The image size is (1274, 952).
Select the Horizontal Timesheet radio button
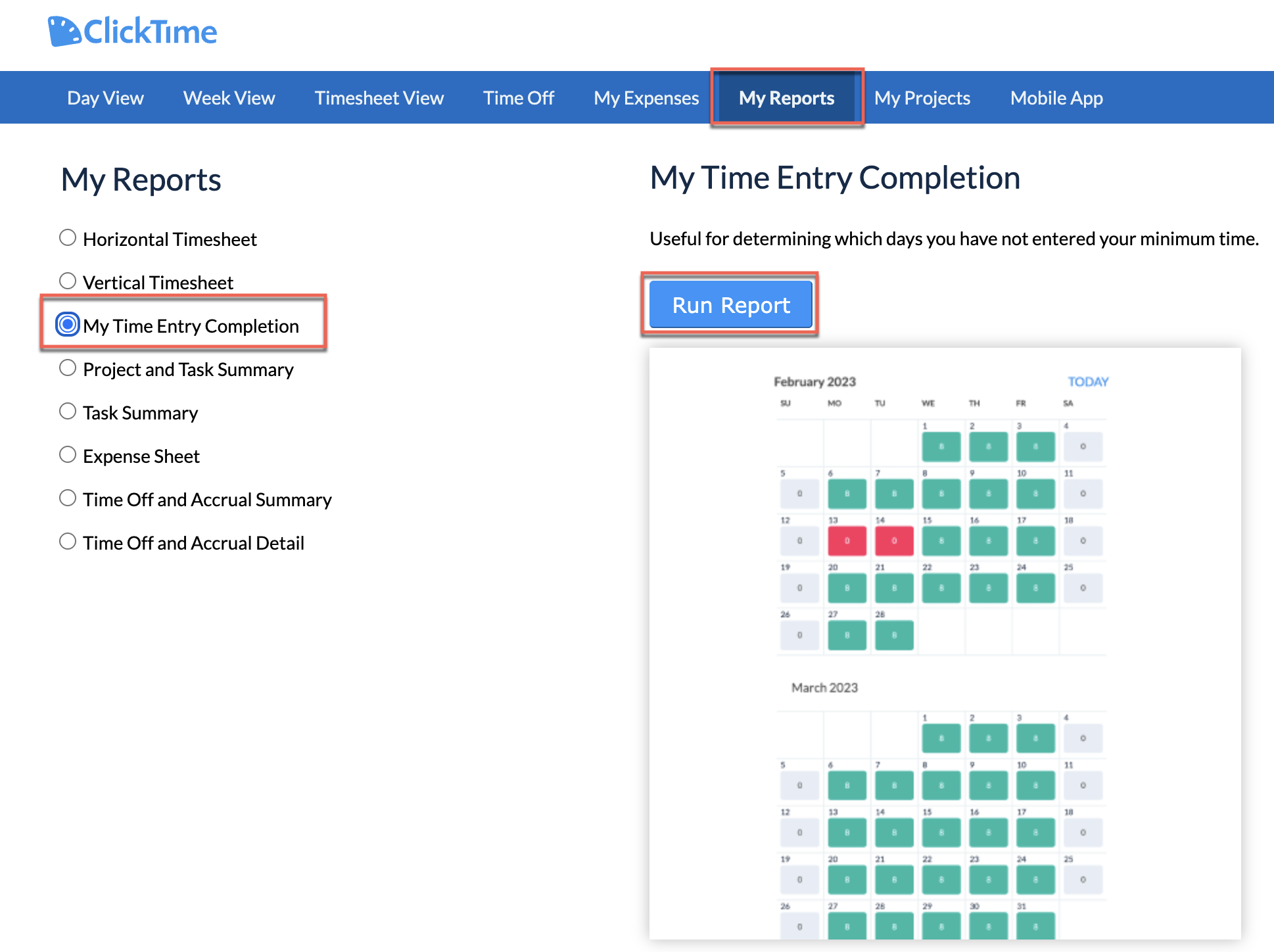point(68,237)
